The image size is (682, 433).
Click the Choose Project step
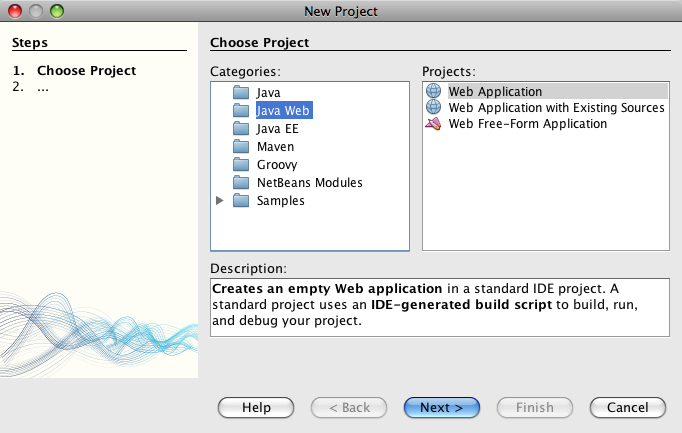pos(86,71)
